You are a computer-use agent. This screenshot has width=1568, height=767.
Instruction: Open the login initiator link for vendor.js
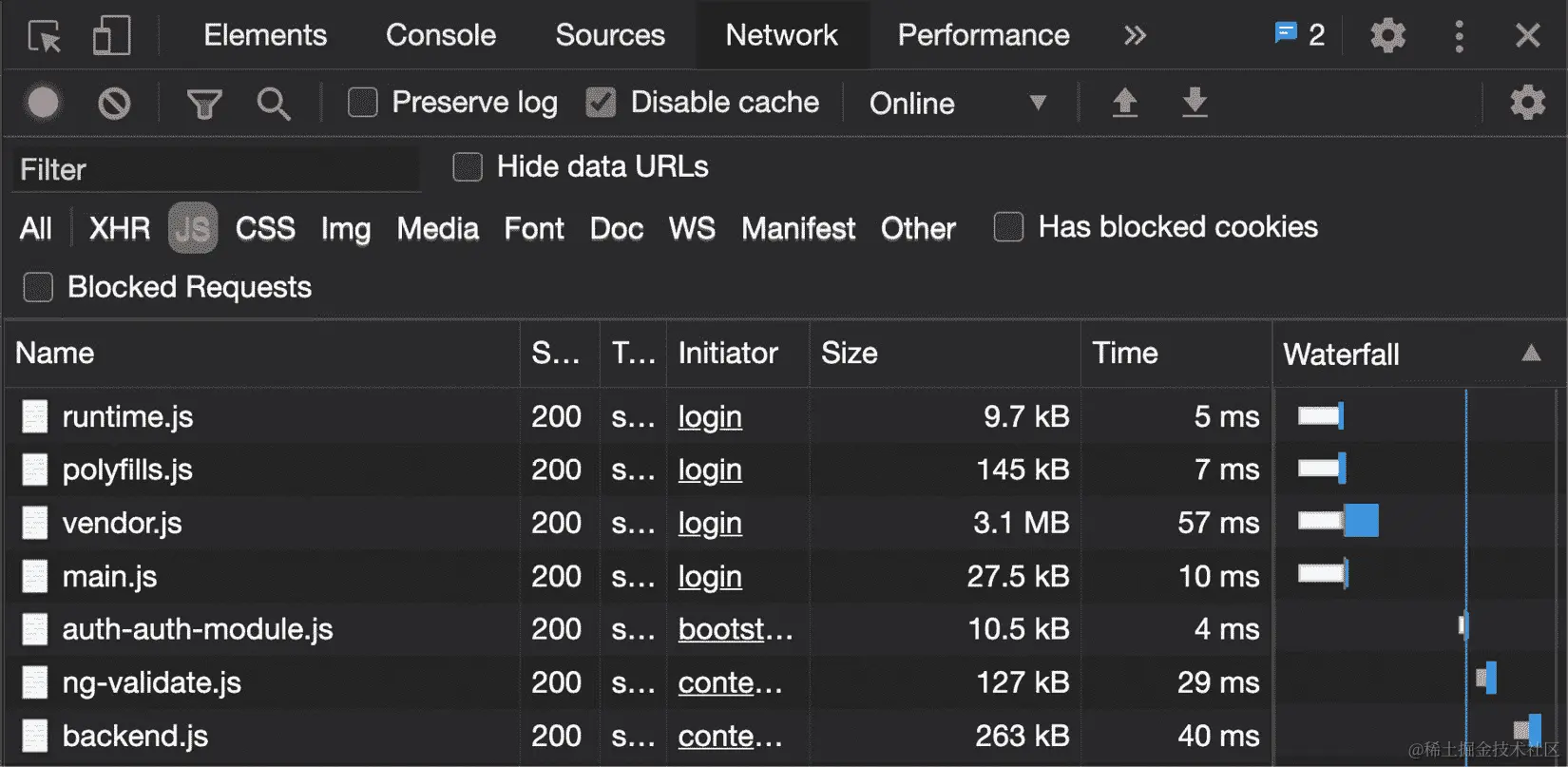click(710, 523)
